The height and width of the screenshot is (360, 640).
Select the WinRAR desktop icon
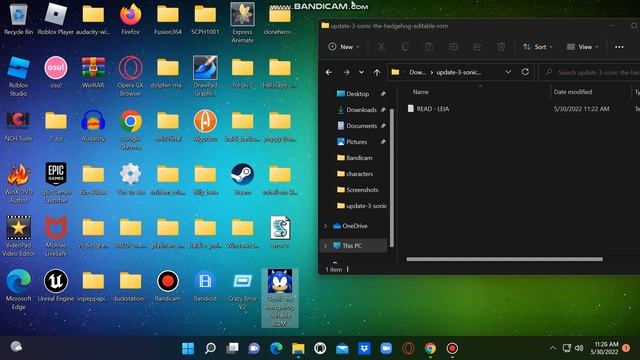tap(93, 73)
